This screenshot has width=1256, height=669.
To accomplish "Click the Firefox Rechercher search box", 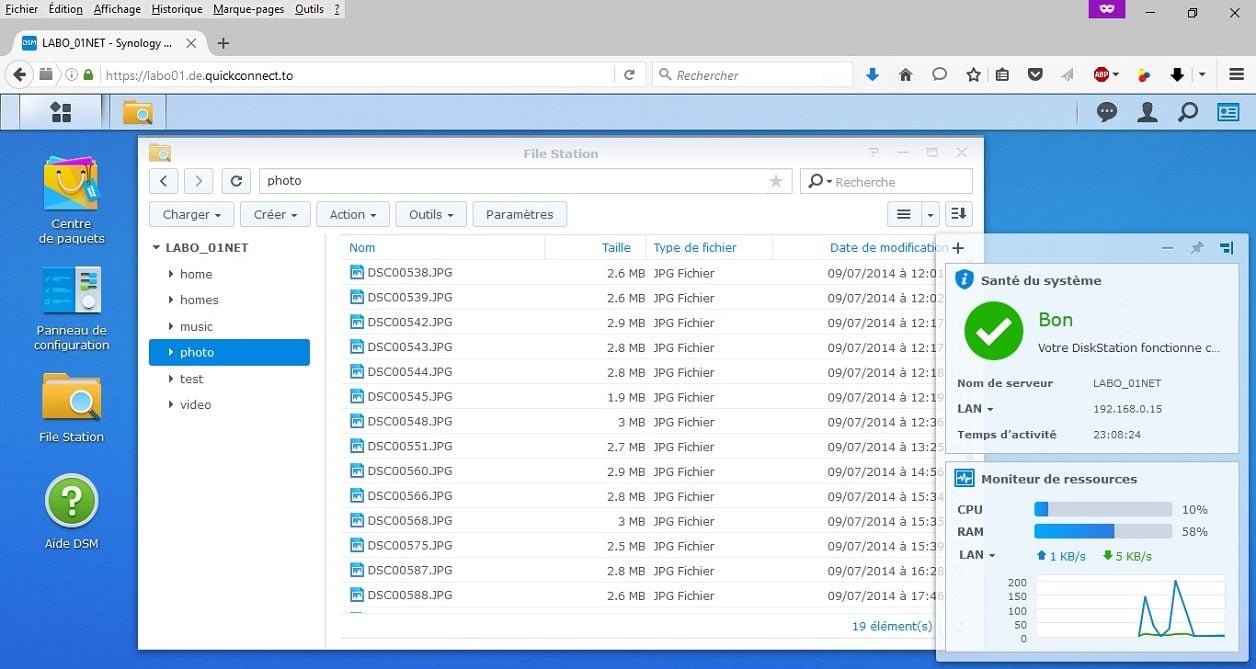I will tap(752, 75).
